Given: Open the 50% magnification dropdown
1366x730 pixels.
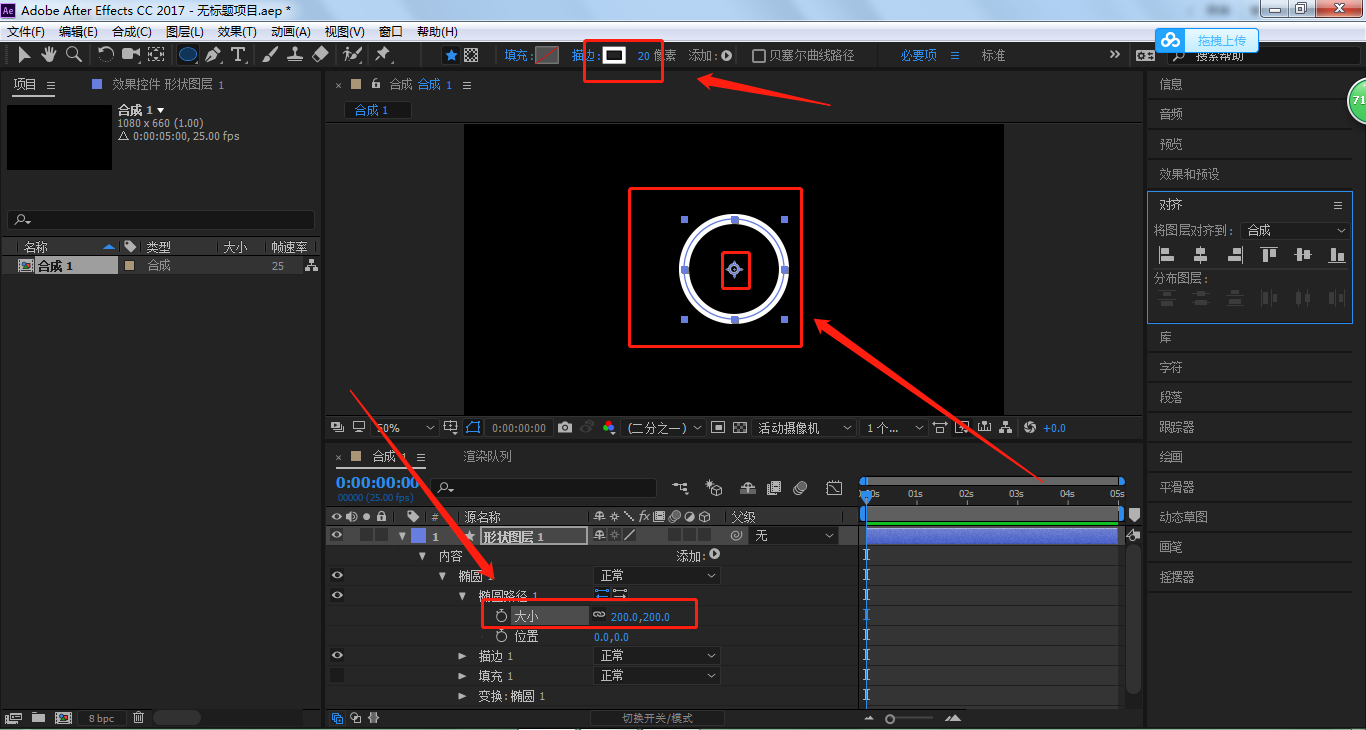Looking at the screenshot, I should (x=406, y=428).
